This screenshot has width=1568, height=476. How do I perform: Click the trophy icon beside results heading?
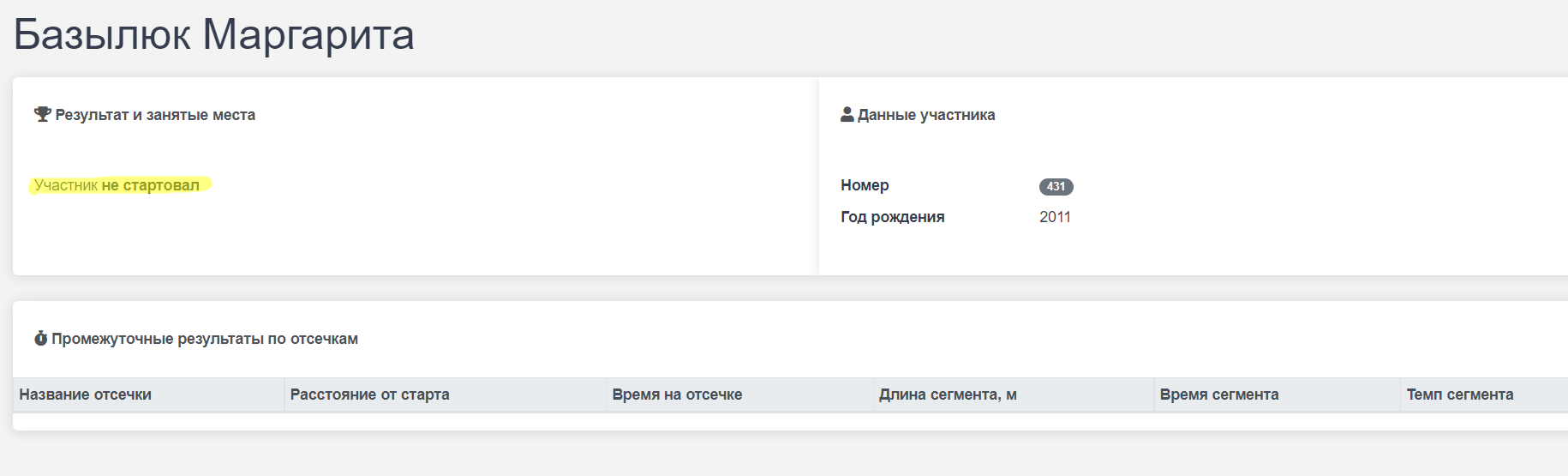point(42,114)
